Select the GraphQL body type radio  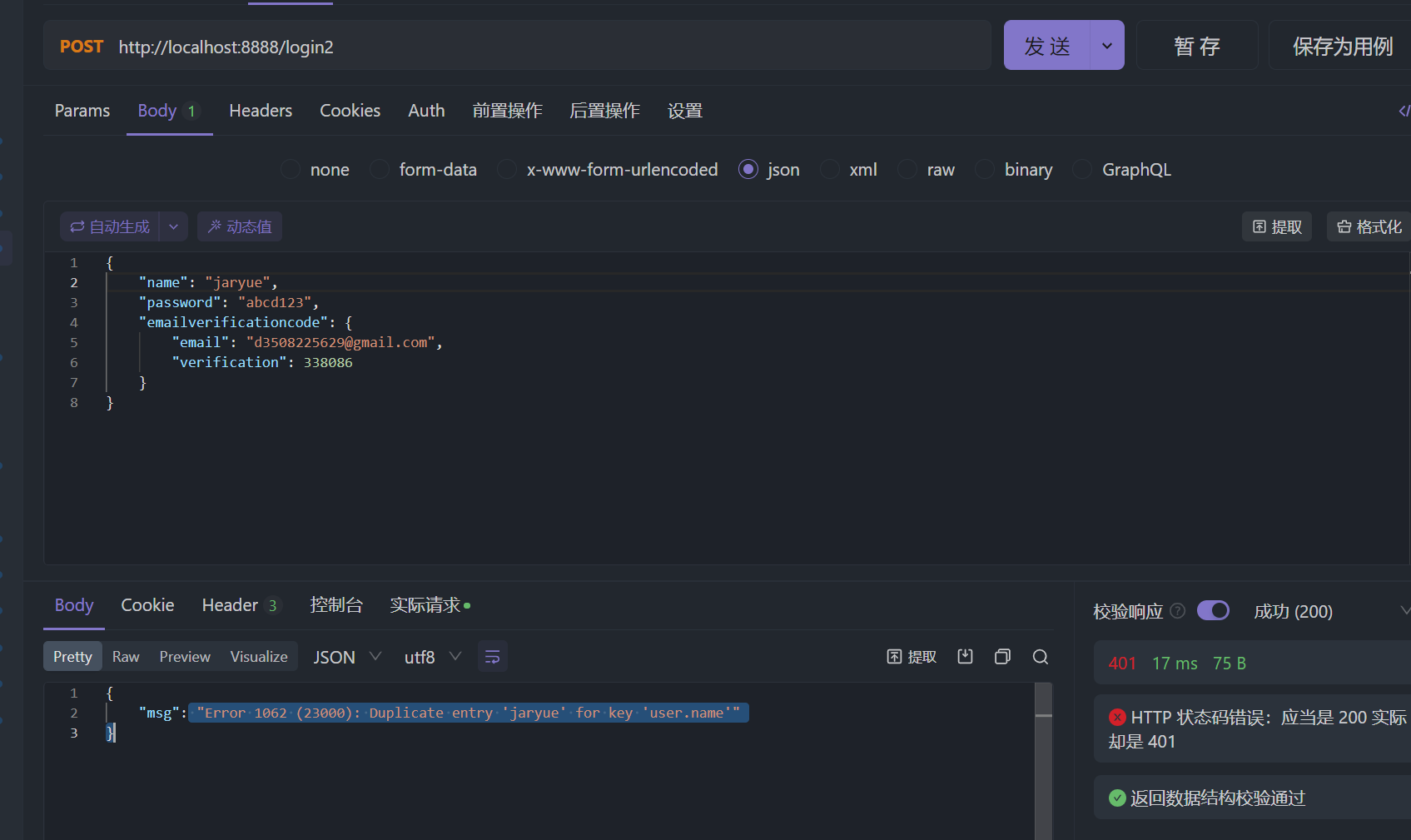(1082, 170)
